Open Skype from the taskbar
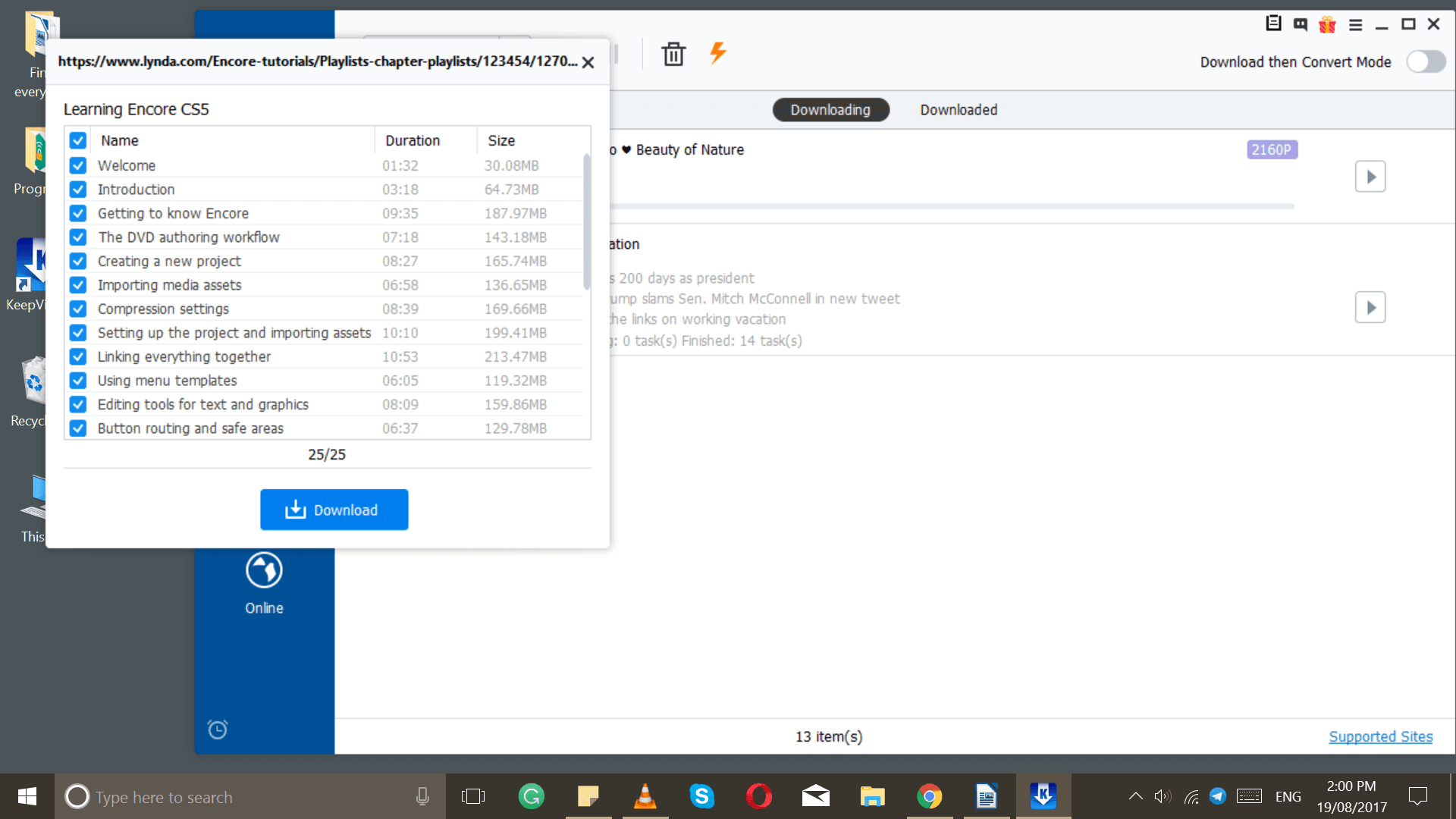Viewport: 1456px width, 819px height. pos(701,796)
